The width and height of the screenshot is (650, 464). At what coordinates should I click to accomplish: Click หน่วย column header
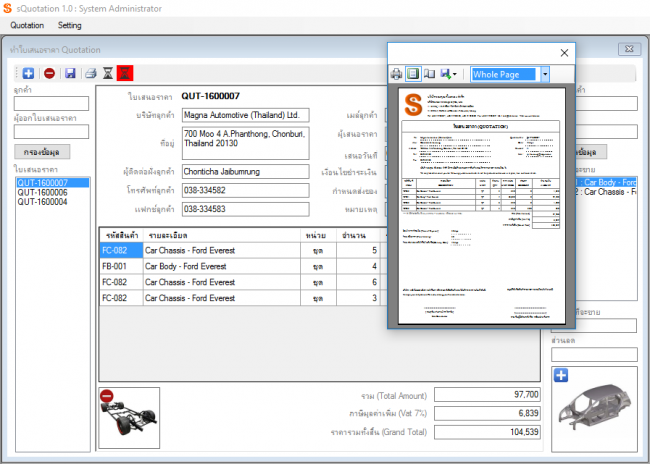tap(318, 235)
